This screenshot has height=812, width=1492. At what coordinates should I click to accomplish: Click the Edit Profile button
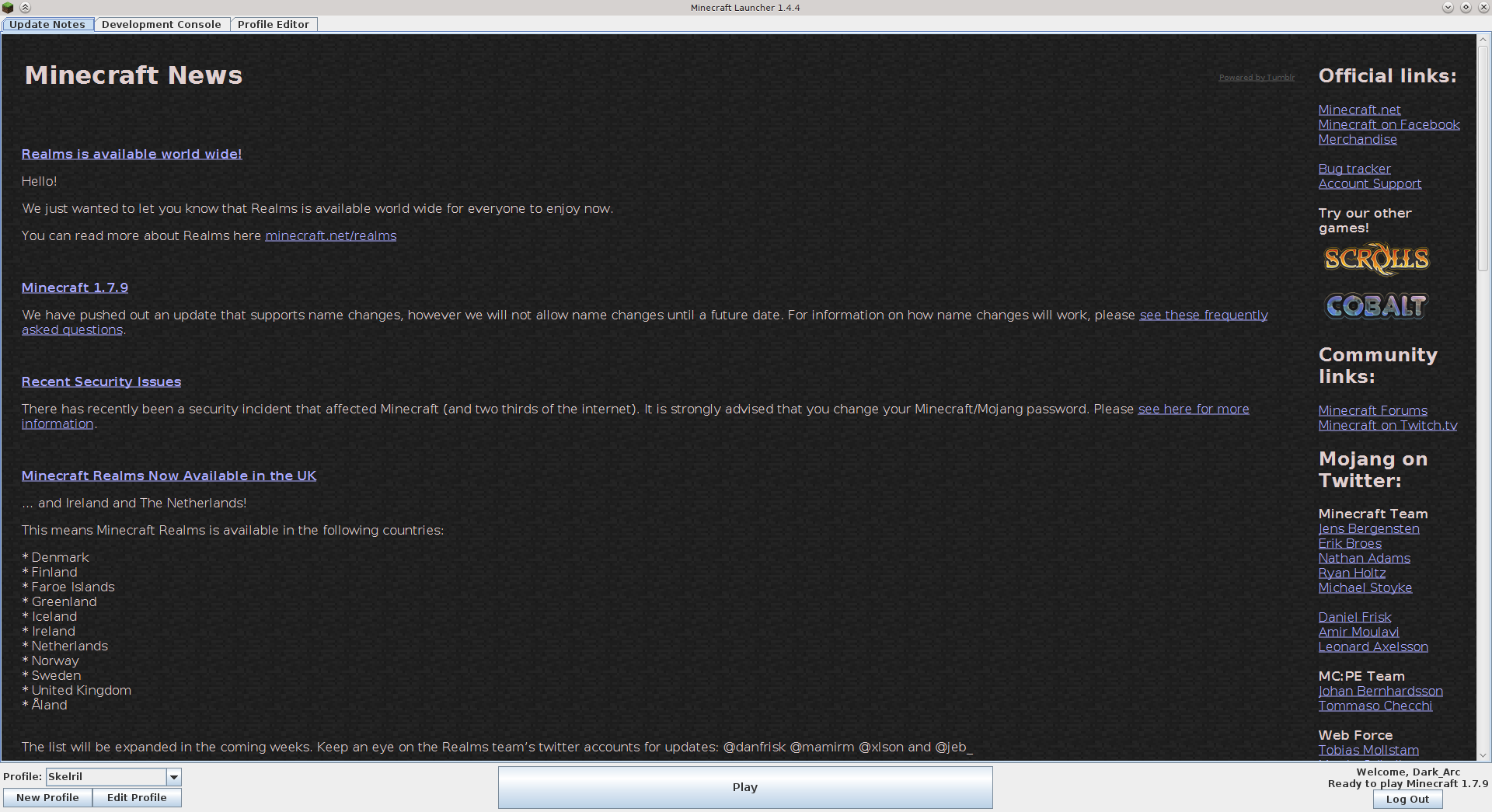(x=137, y=798)
